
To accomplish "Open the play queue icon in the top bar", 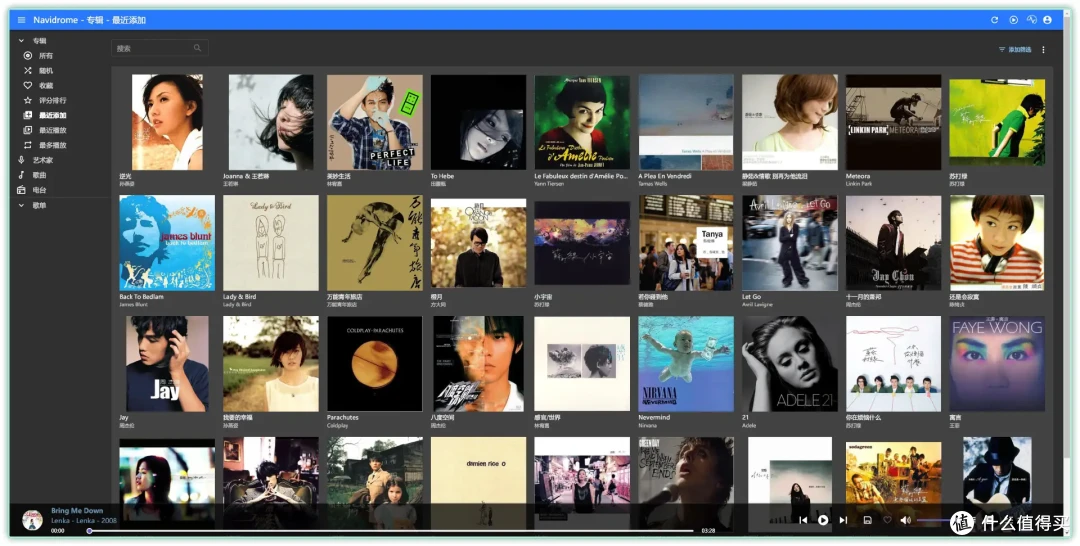I will point(1014,20).
